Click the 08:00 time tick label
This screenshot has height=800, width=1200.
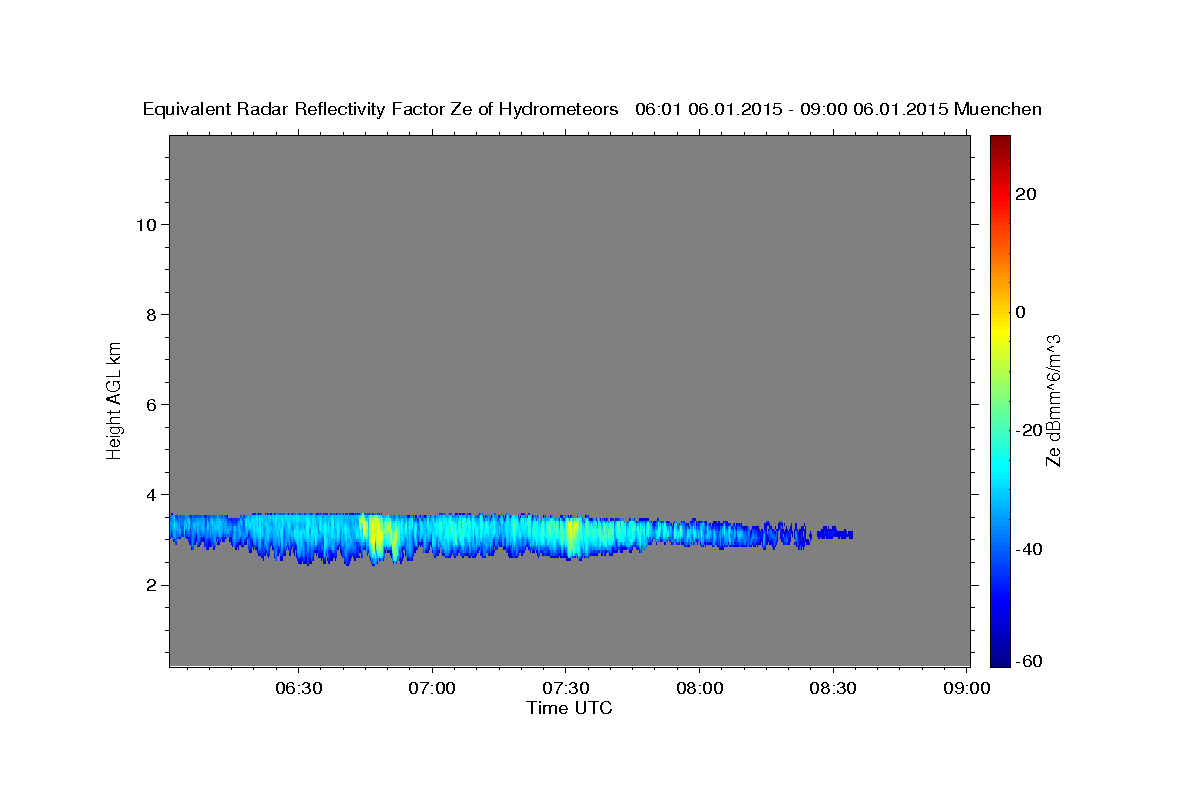click(699, 688)
